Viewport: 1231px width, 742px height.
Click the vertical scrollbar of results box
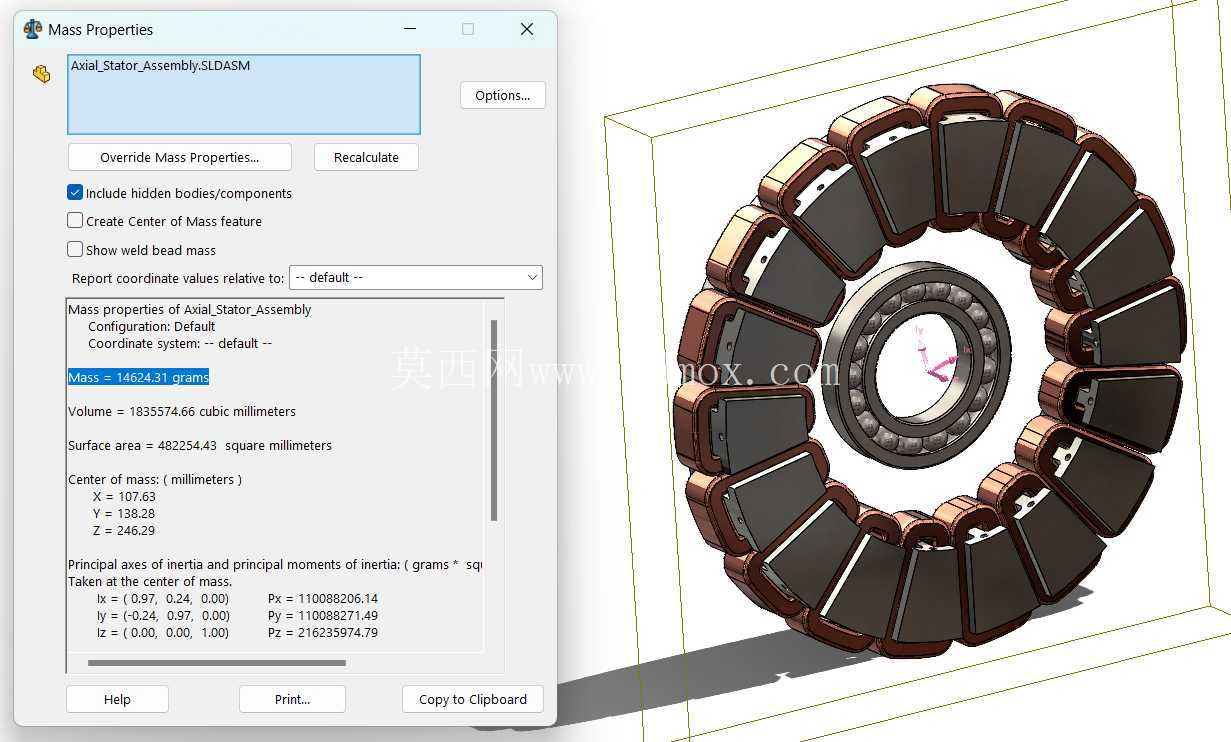pyautogui.click(x=493, y=420)
